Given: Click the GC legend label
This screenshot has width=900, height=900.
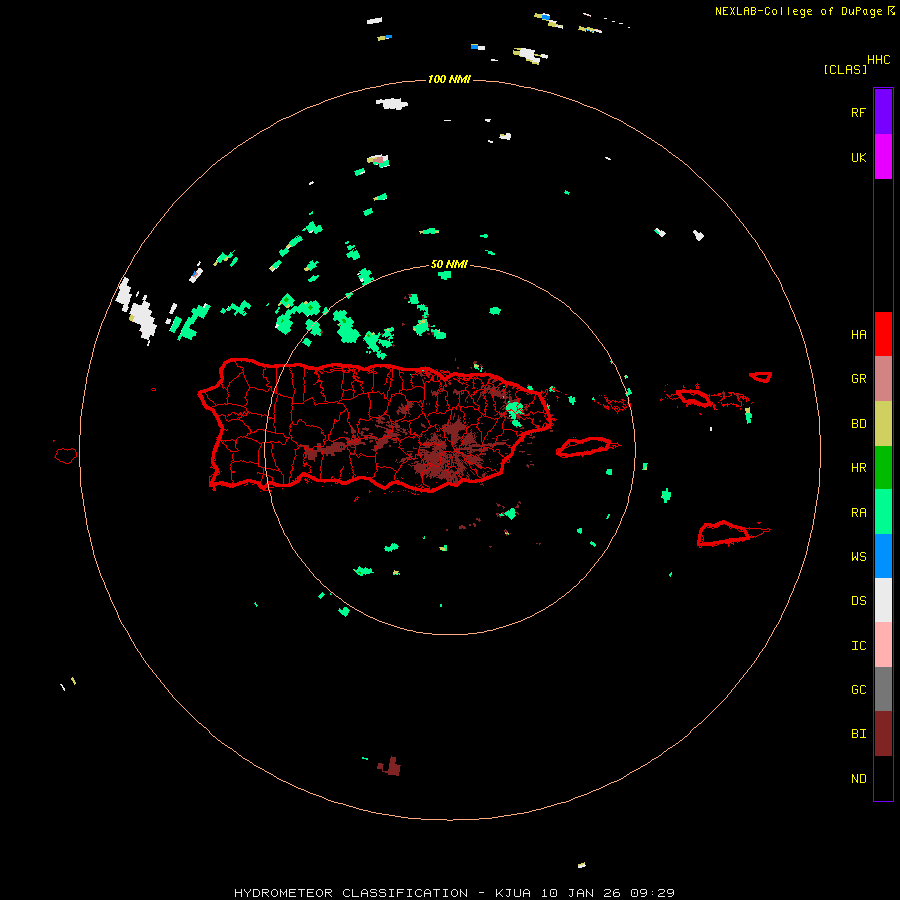Looking at the screenshot, I should pyautogui.click(x=858, y=689).
